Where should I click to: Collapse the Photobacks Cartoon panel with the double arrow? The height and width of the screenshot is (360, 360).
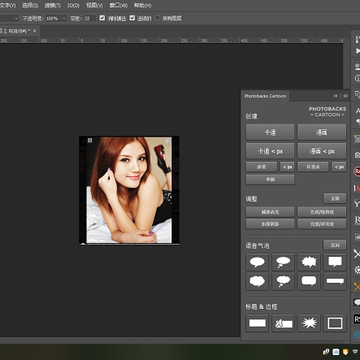coord(336,96)
